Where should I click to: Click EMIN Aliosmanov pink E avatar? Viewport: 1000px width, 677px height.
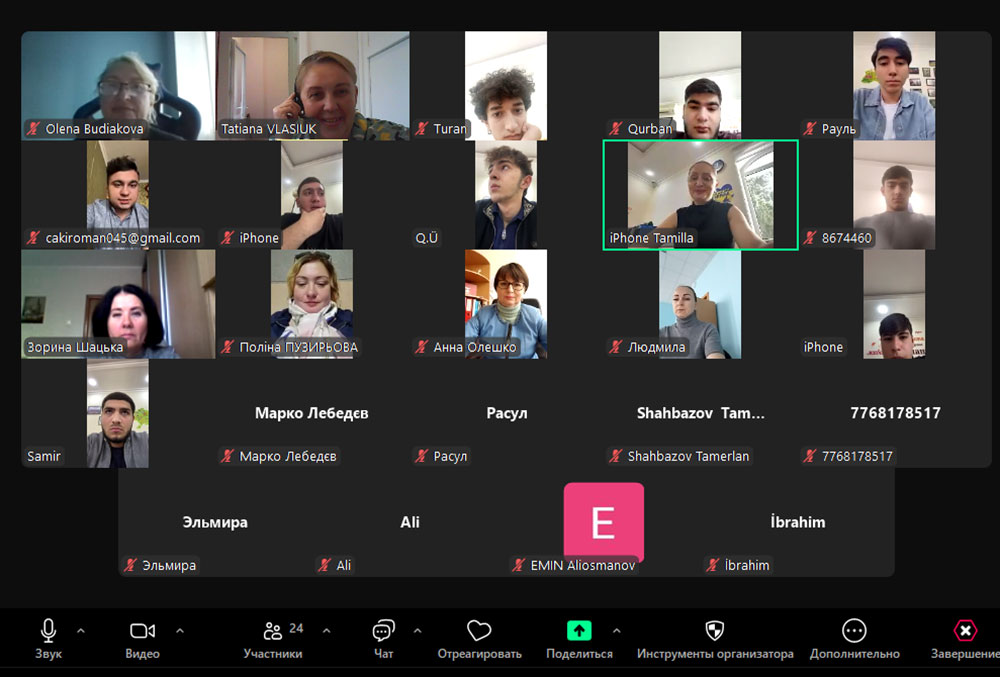[x=603, y=521]
